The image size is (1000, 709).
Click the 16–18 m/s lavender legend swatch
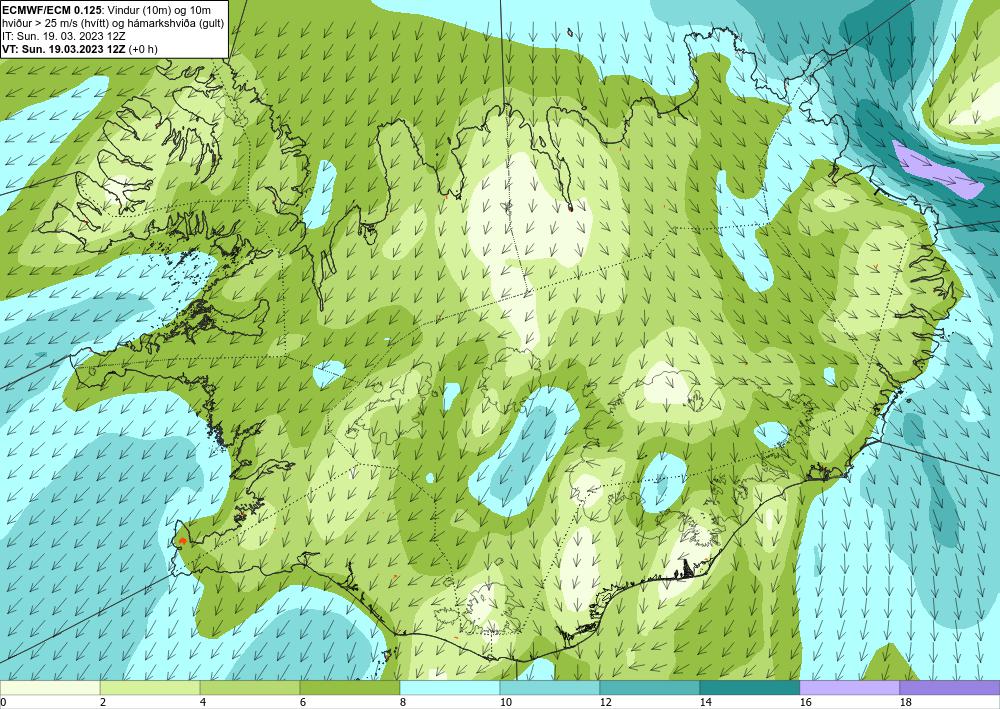tap(849, 688)
